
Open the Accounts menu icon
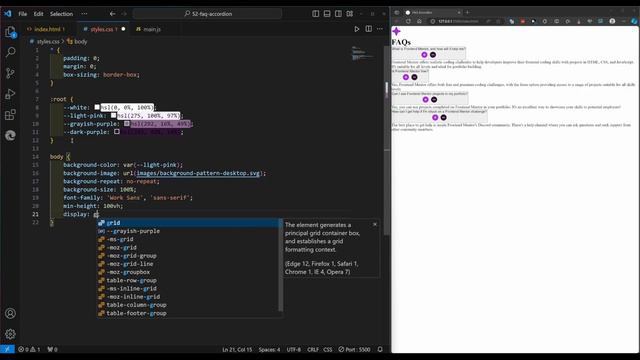[10, 313]
